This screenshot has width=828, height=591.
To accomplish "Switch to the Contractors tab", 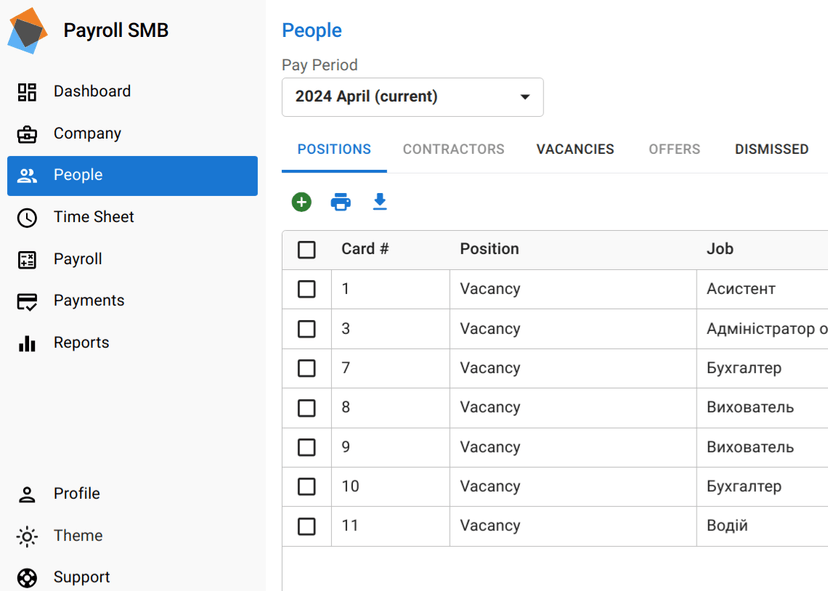I will (x=453, y=149).
